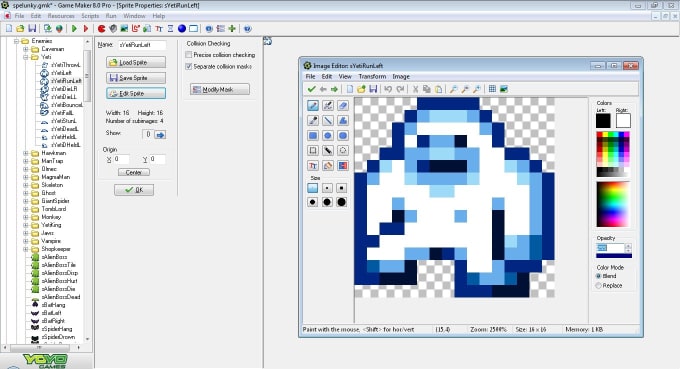Pick a color from the gradient spectrum
The width and height of the screenshot is (680, 369).
pos(613,204)
